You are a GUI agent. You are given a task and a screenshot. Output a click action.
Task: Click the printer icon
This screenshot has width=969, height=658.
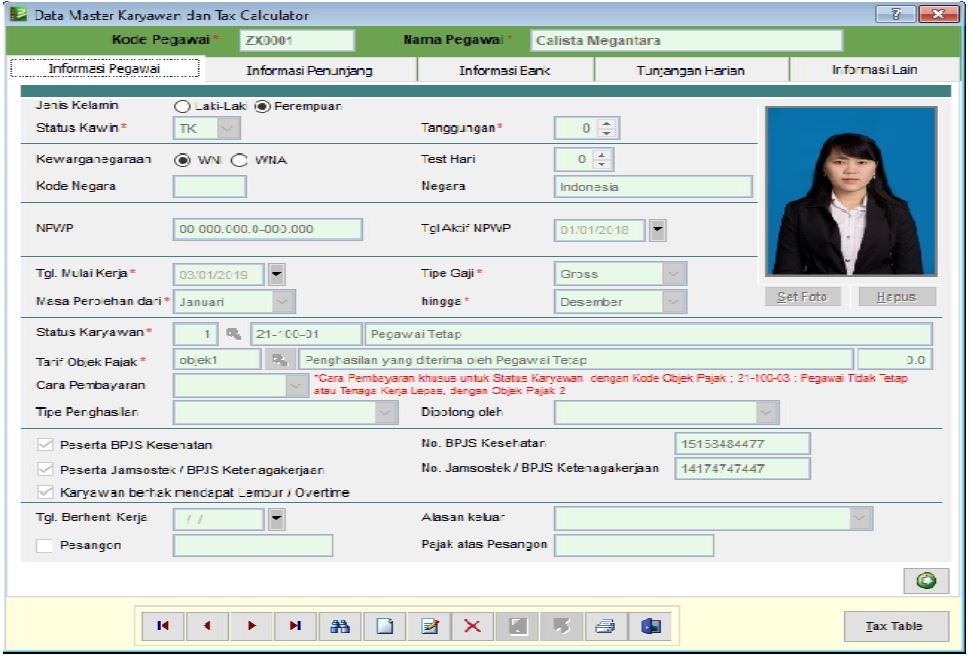[604, 626]
